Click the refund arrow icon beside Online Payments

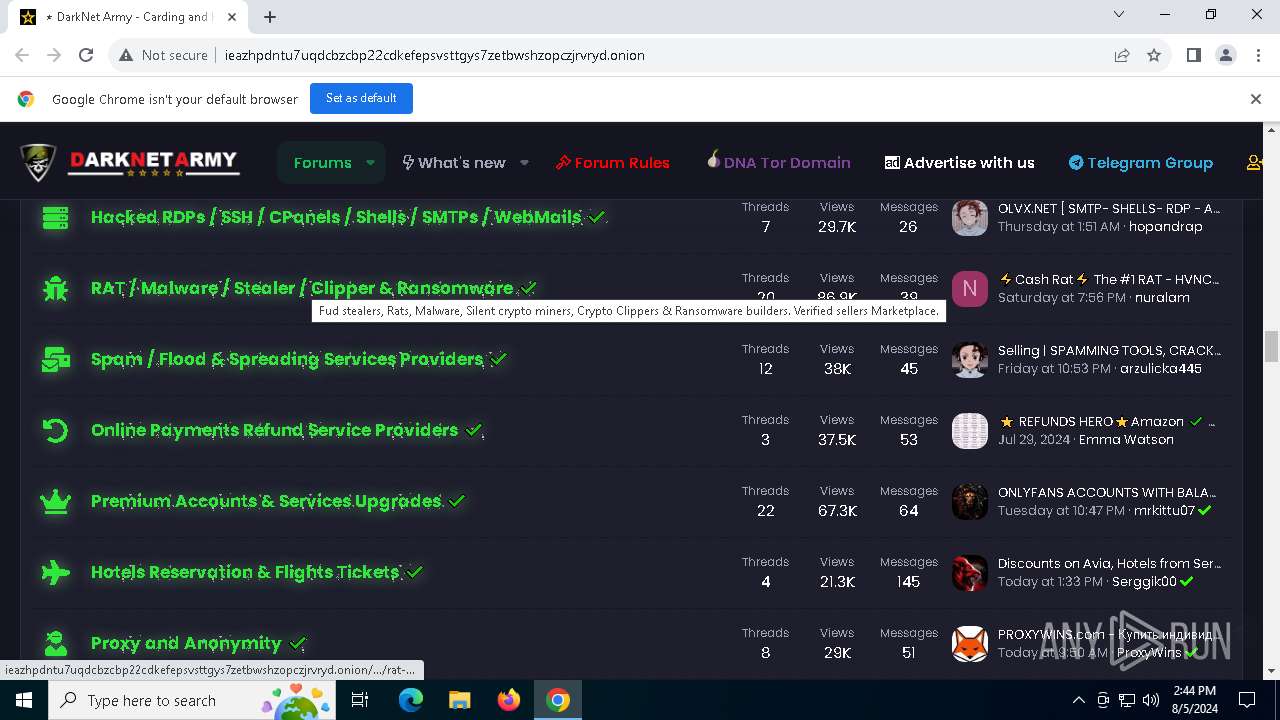55,431
